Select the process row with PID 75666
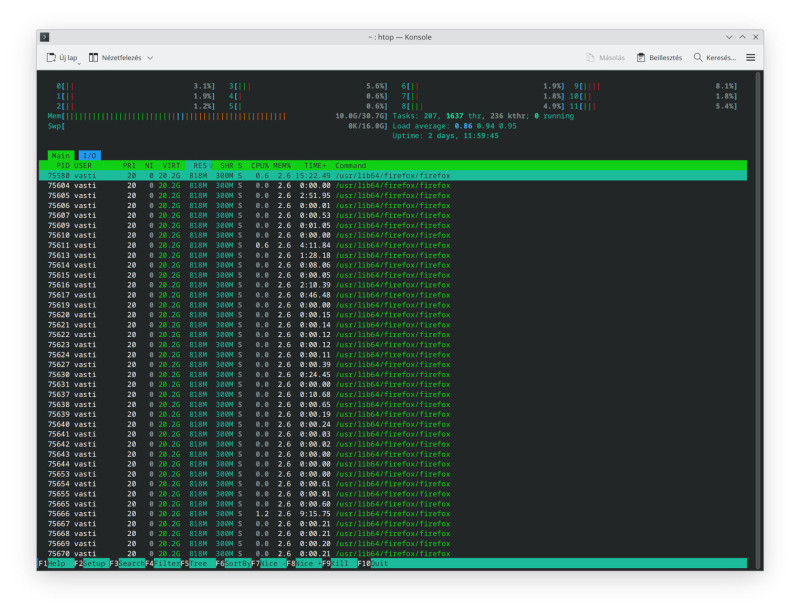The height and width of the screenshot is (614, 800). (x=393, y=514)
